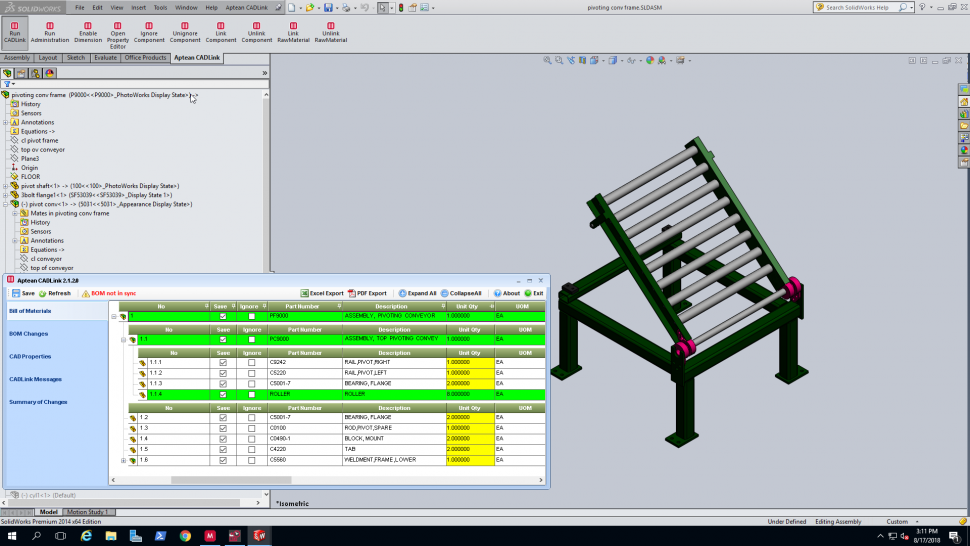Open CAD Properties in CADLink sidebar

tap(30, 357)
